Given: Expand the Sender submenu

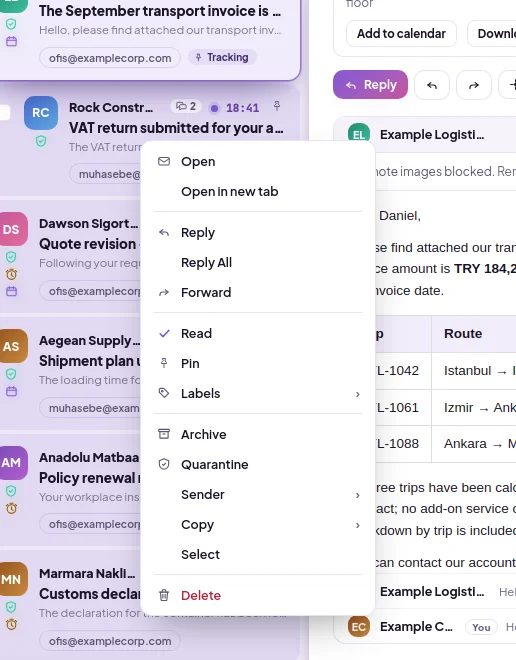Looking at the screenshot, I should (x=258, y=495).
